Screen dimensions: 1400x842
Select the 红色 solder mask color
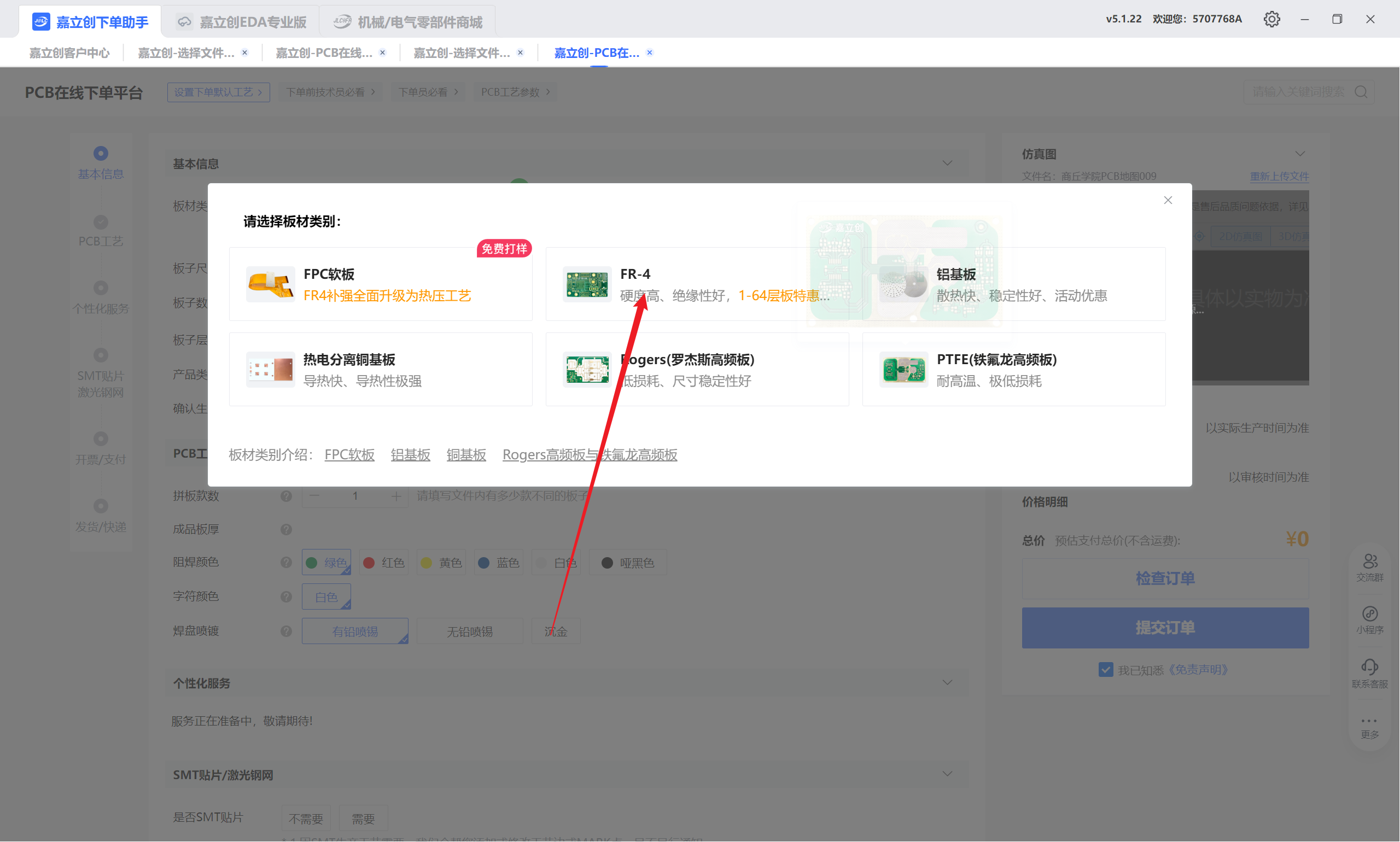point(384,562)
